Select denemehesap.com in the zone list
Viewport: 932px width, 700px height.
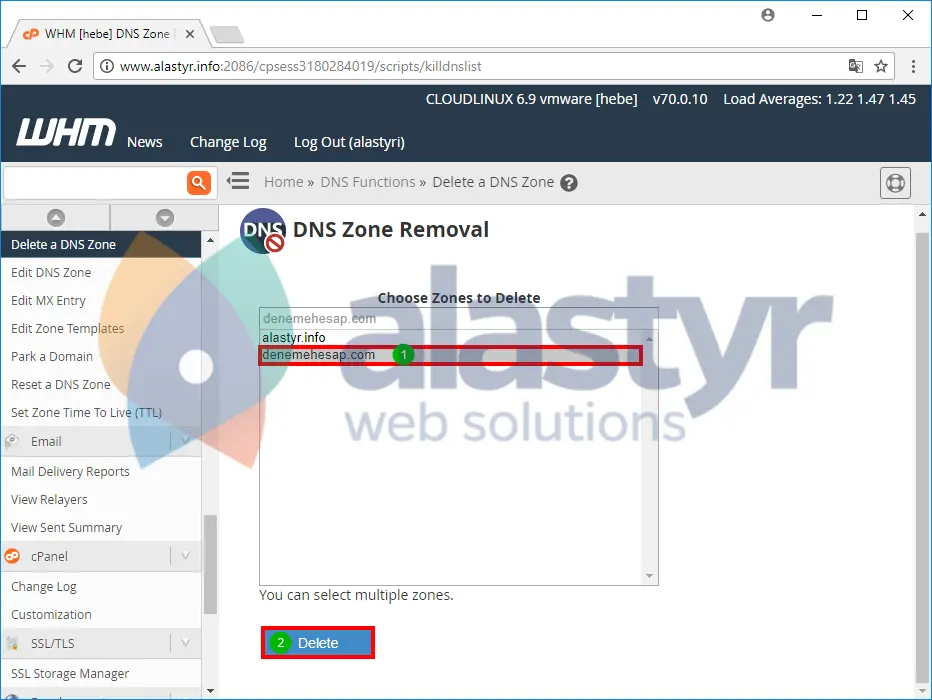tap(451, 355)
